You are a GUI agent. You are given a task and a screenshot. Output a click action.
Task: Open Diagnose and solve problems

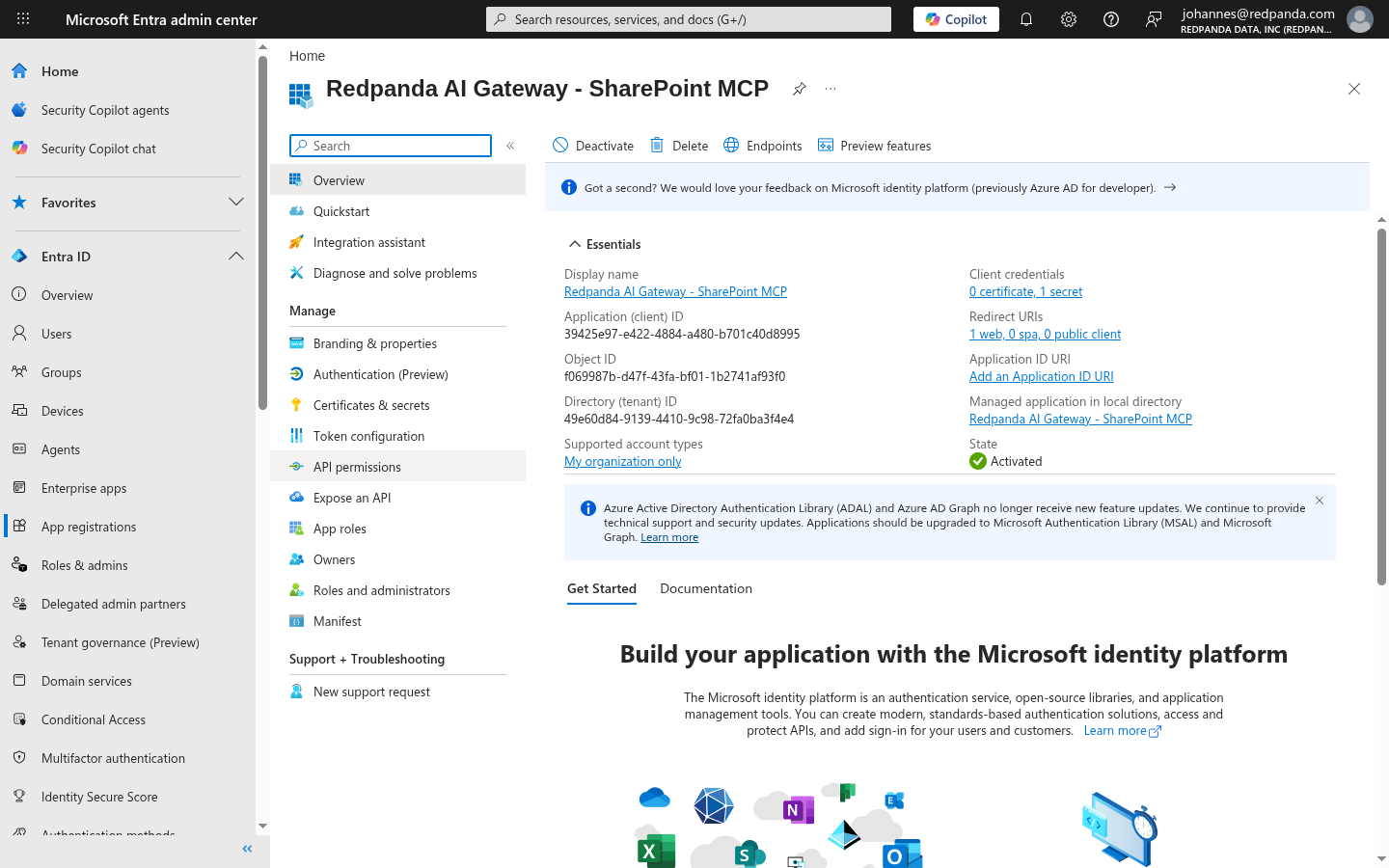pos(397,273)
